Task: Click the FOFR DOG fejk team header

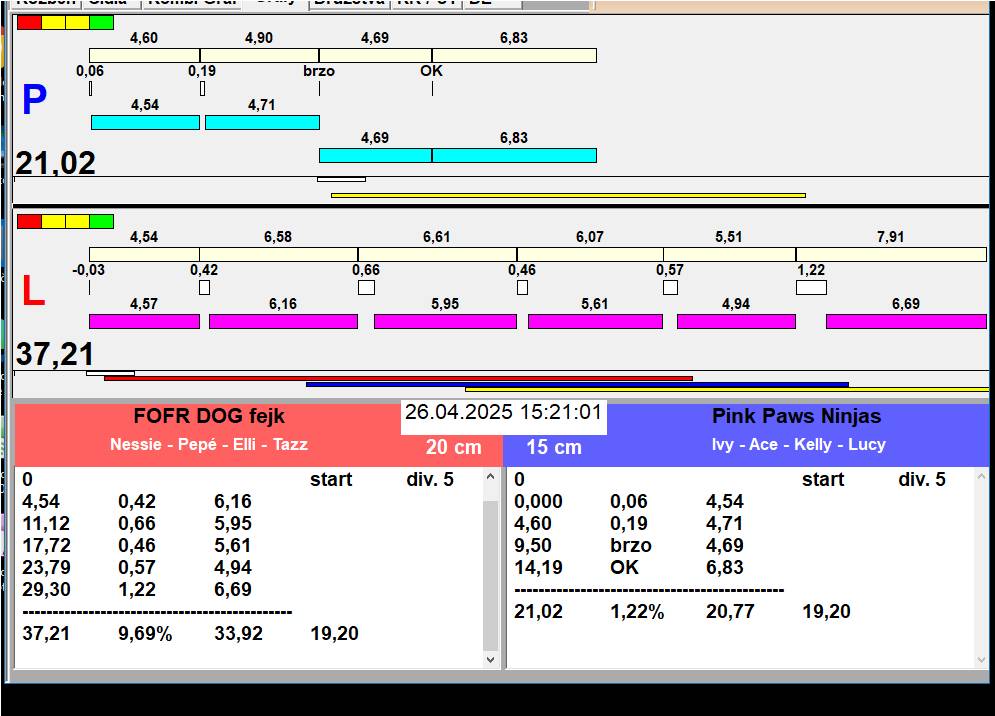Action: (x=209, y=417)
